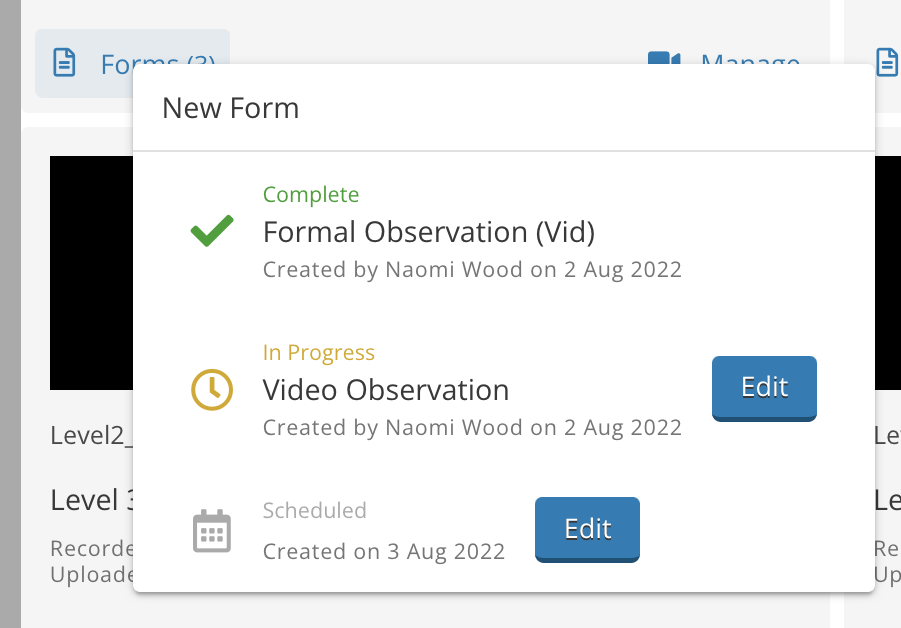This screenshot has width=901, height=628.
Task: Click the In Progress status label
Action: (x=319, y=353)
